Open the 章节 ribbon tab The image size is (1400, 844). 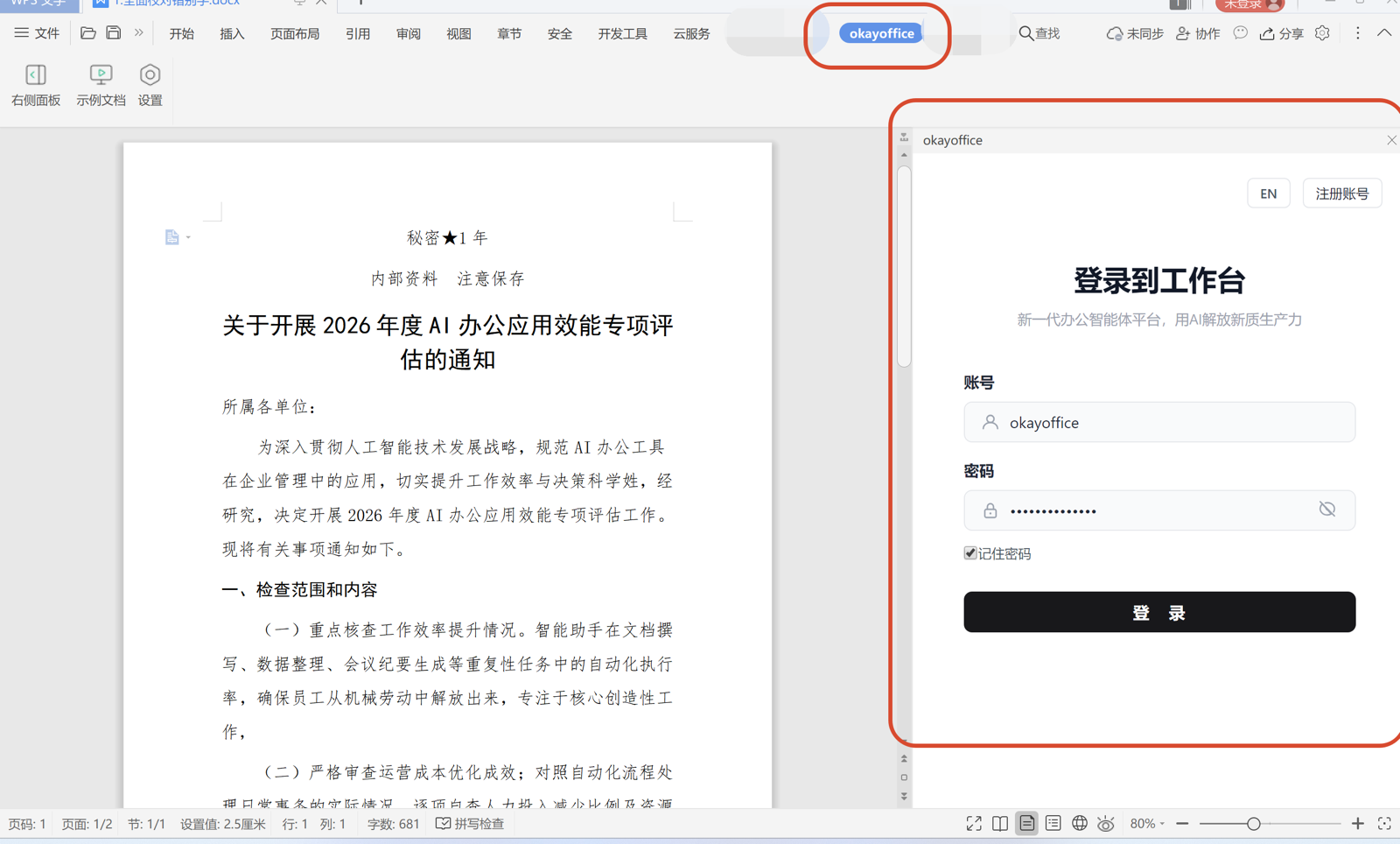pyautogui.click(x=509, y=33)
